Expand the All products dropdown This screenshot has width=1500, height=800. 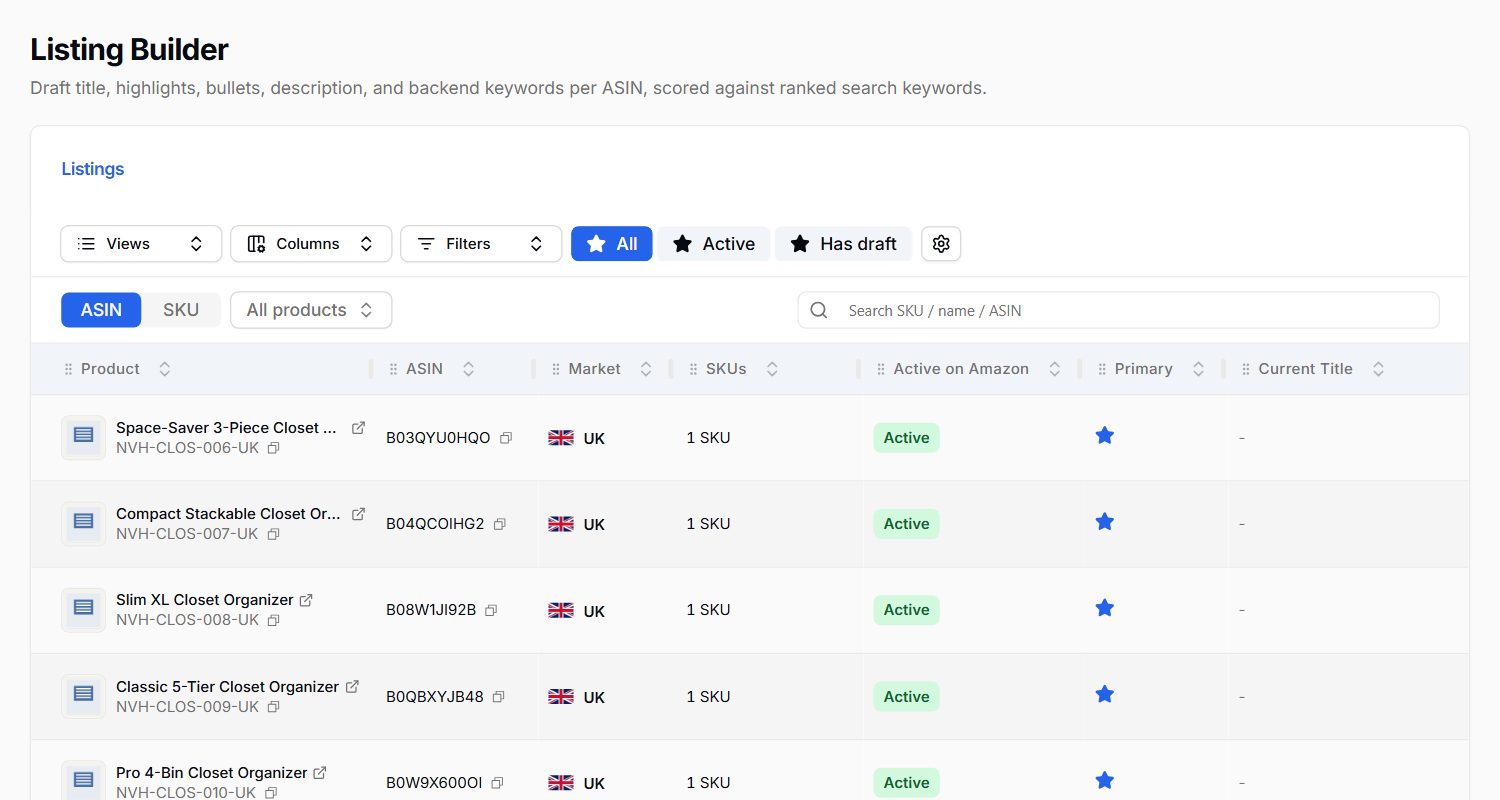point(311,310)
